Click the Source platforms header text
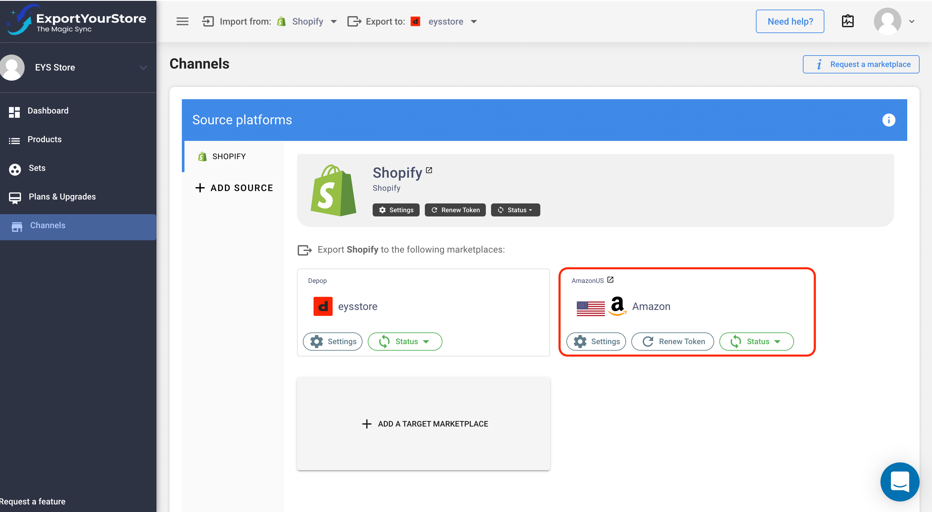932x512 pixels. [242, 120]
